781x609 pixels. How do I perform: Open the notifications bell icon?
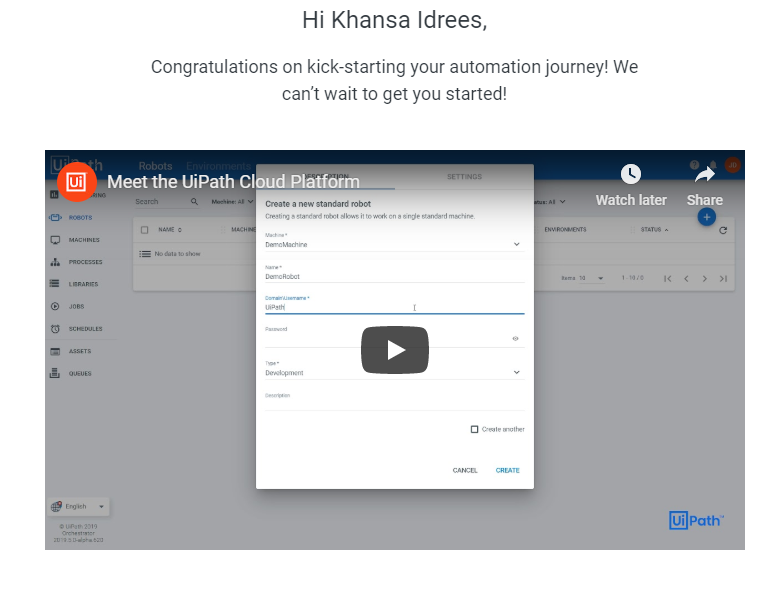click(713, 165)
